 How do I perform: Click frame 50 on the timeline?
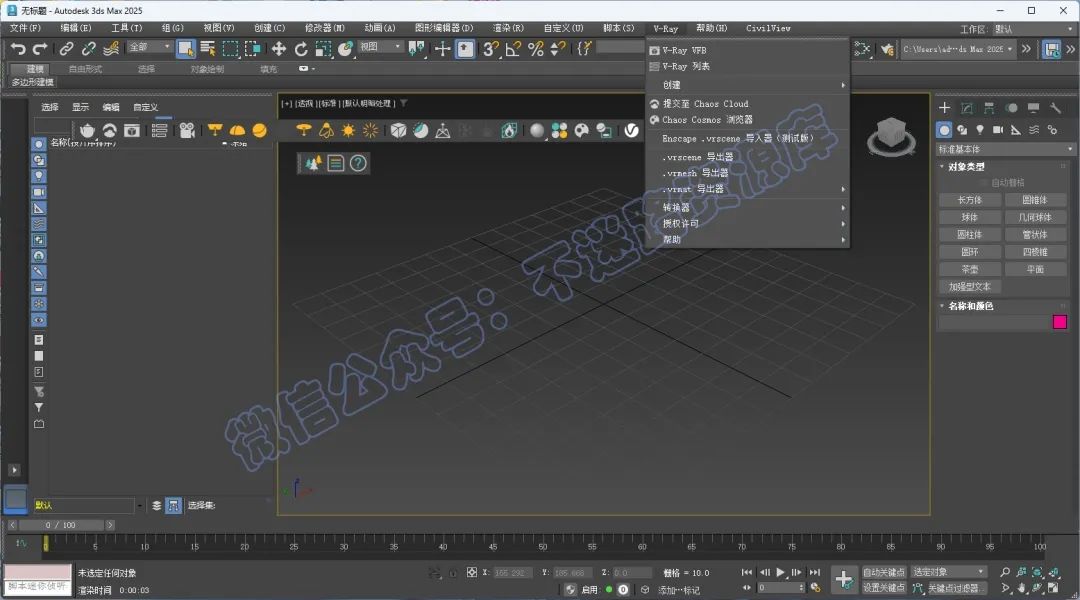[543, 545]
